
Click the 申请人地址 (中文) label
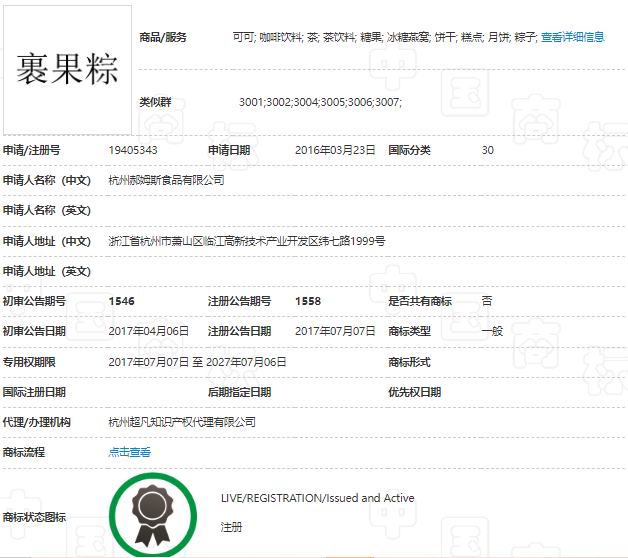[x=47, y=241]
